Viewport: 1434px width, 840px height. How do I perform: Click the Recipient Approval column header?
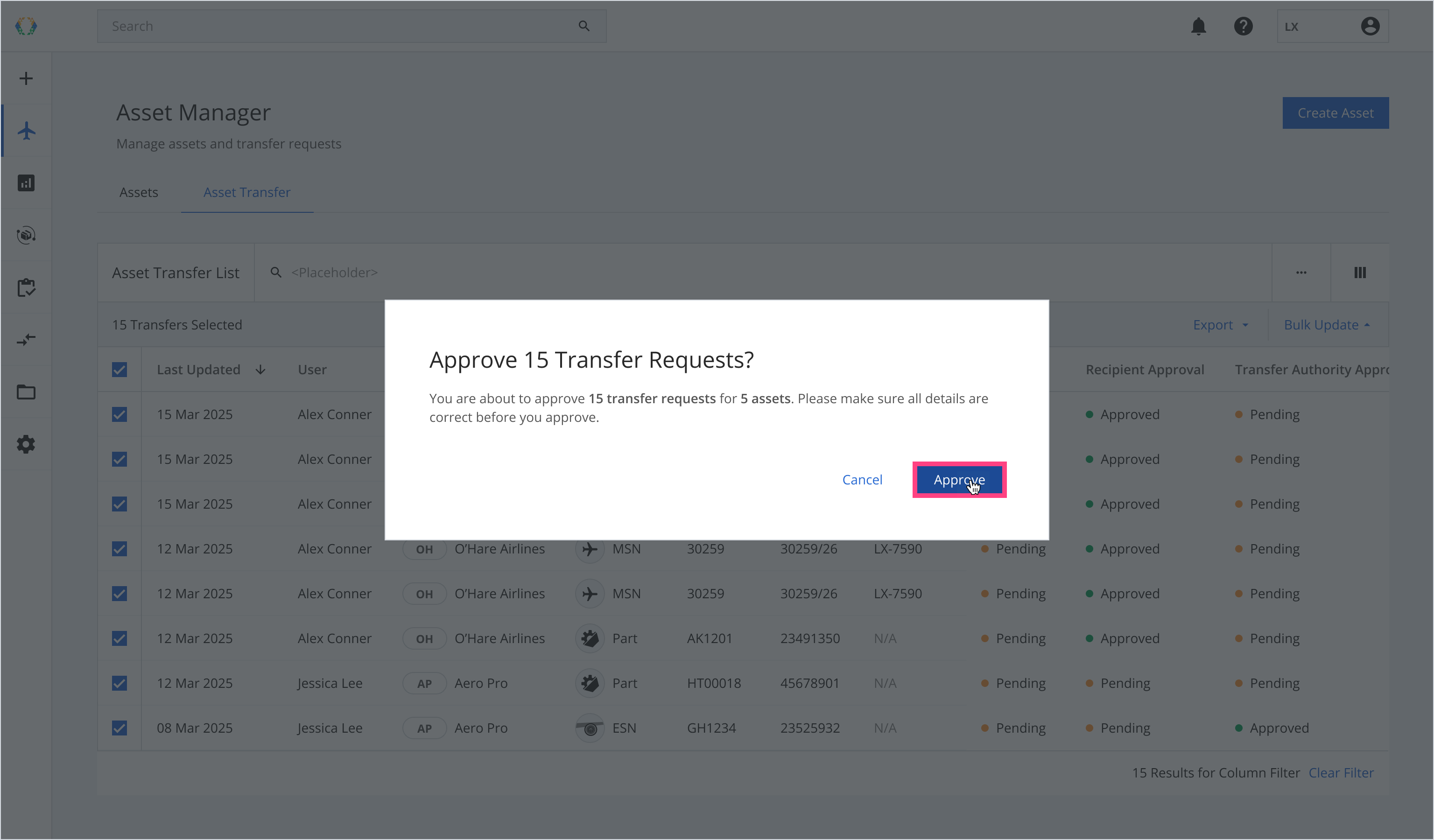[x=1145, y=370]
